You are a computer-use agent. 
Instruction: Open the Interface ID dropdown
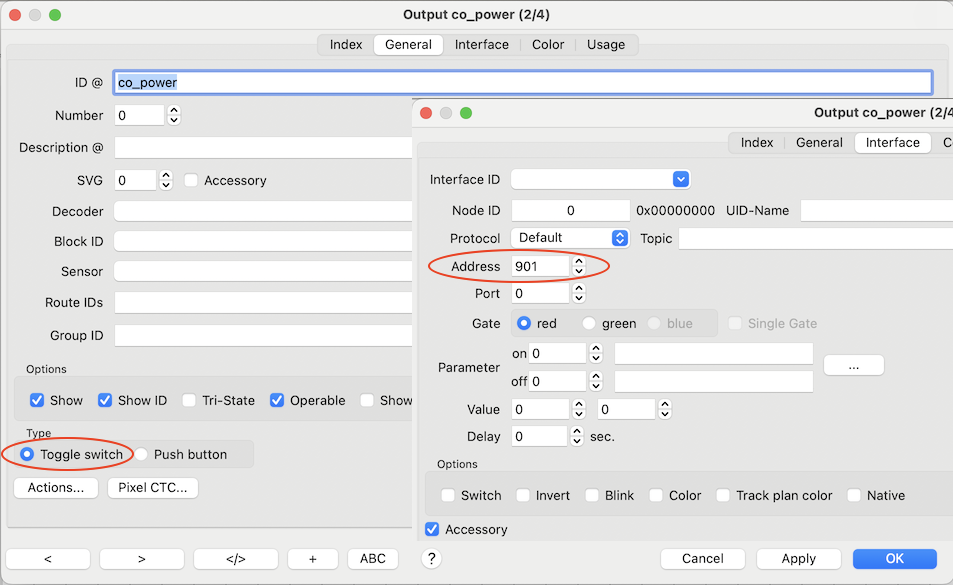pos(600,180)
